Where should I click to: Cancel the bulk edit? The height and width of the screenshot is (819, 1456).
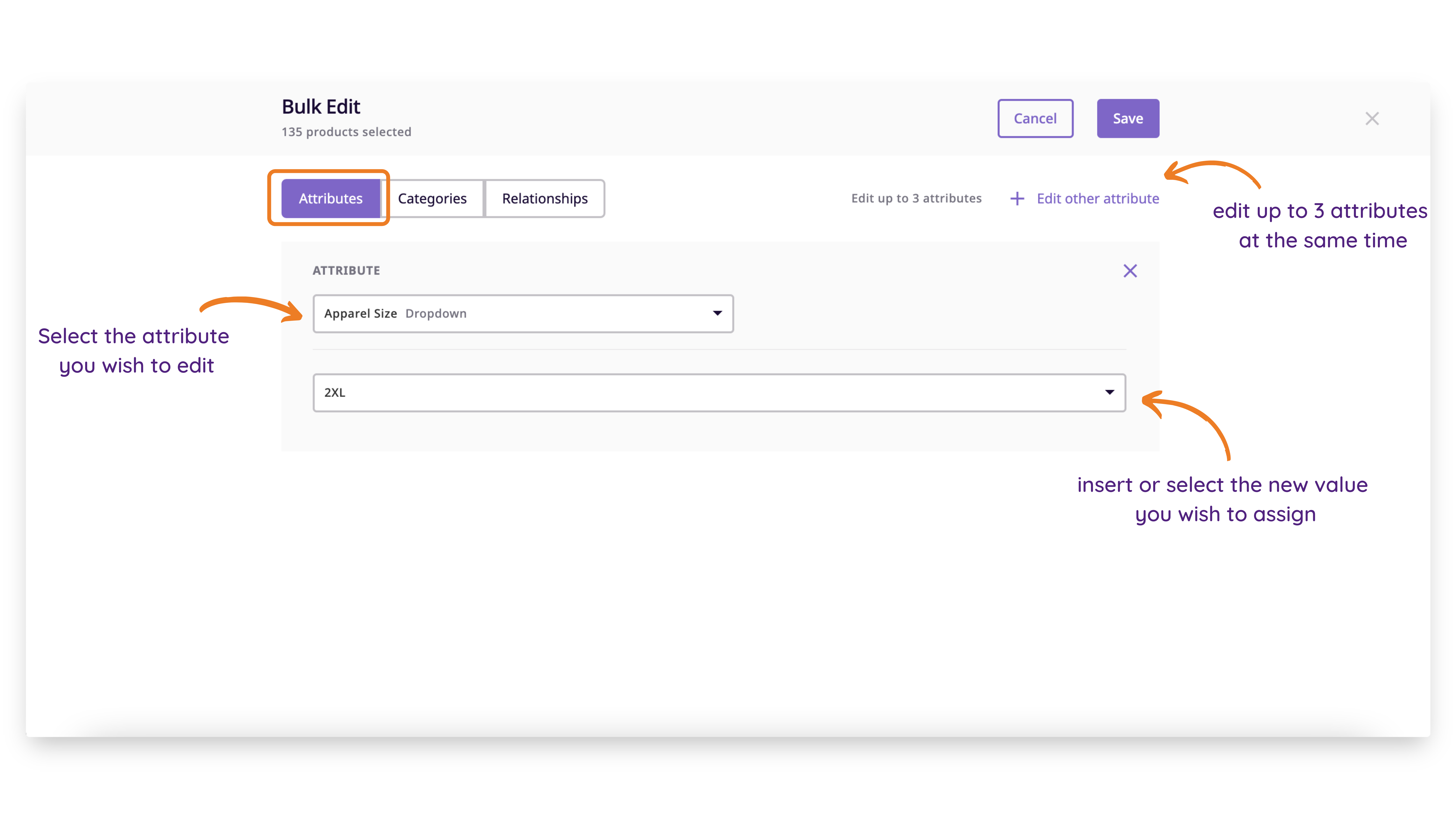(1035, 119)
